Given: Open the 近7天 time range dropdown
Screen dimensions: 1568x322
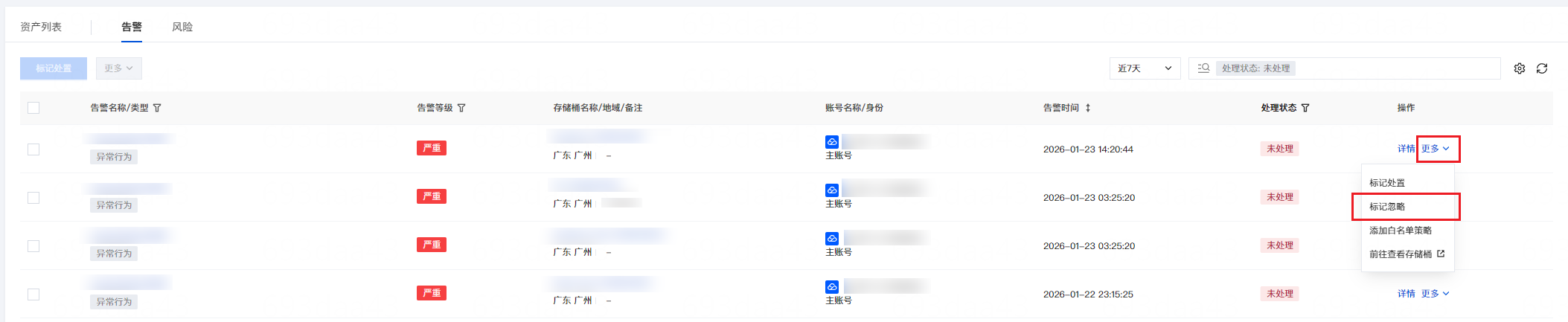Looking at the screenshot, I should [1145, 68].
